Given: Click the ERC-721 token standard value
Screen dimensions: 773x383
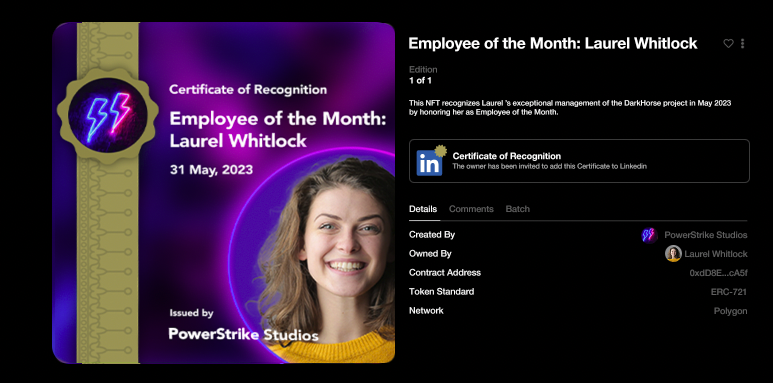Looking at the screenshot, I should [x=729, y=292].
